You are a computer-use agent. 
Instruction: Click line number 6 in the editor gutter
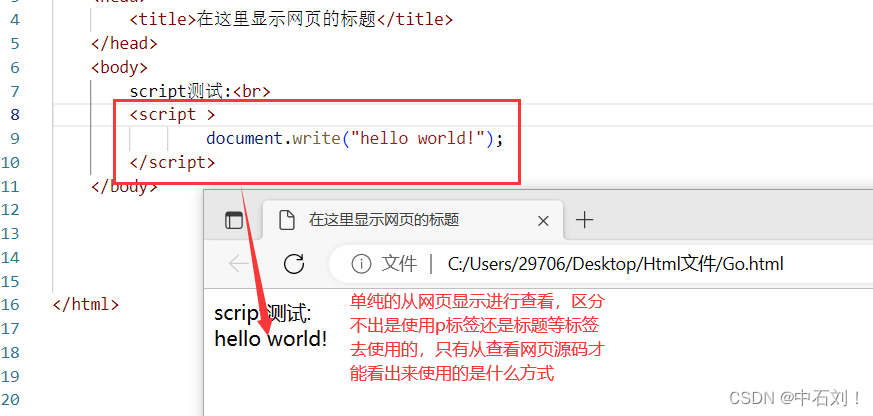click(x=14, y=67)
